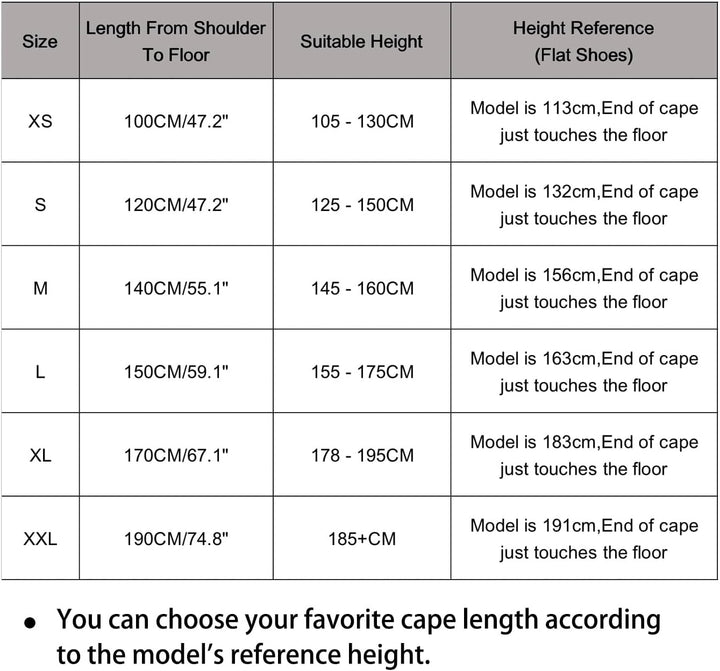Click the Size column header
The height and width of the screenshot is (671, 720).
(x=40, y=41)
